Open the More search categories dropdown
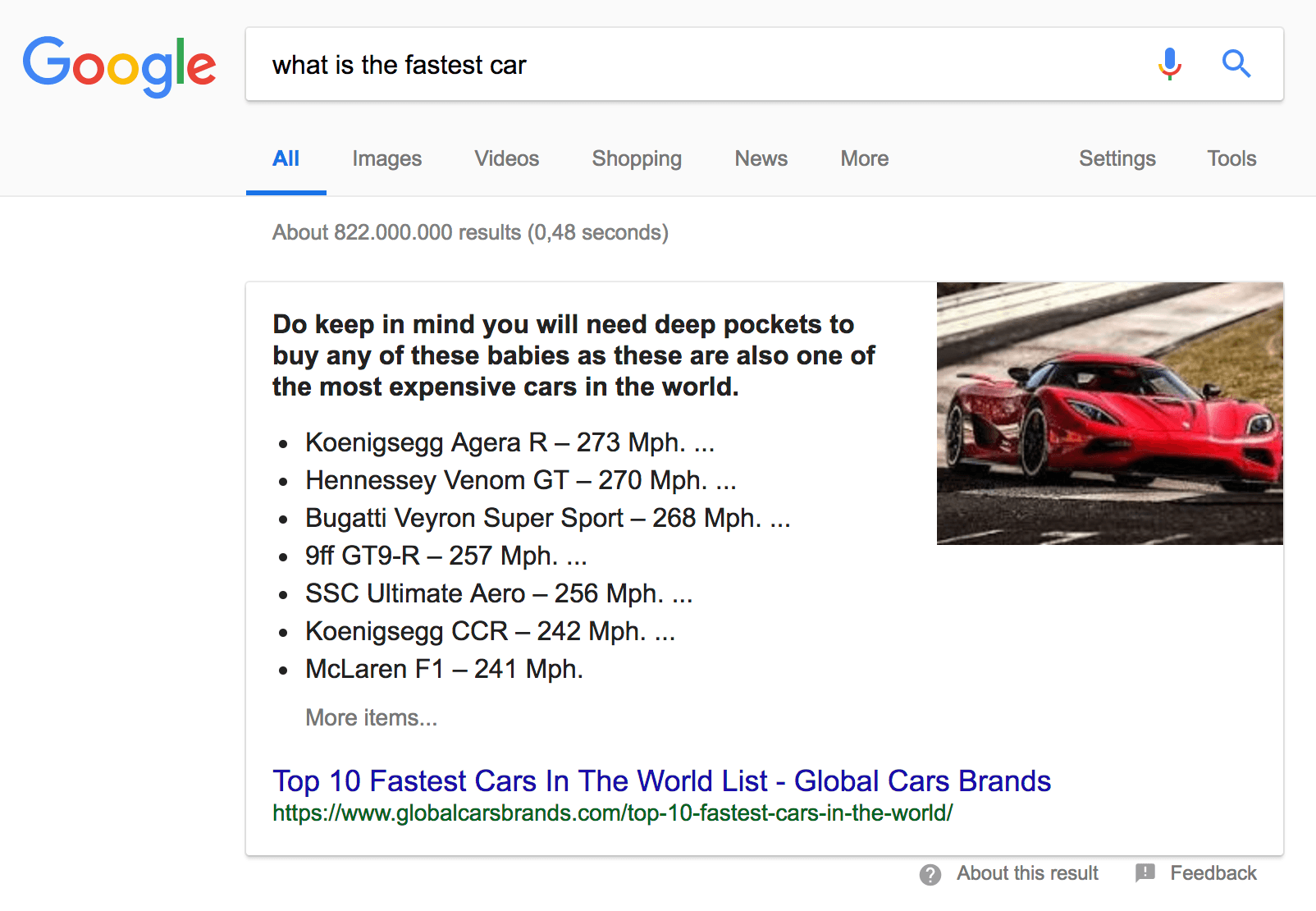Screen dimensions: 1316x911 click(x=864, y=158)
